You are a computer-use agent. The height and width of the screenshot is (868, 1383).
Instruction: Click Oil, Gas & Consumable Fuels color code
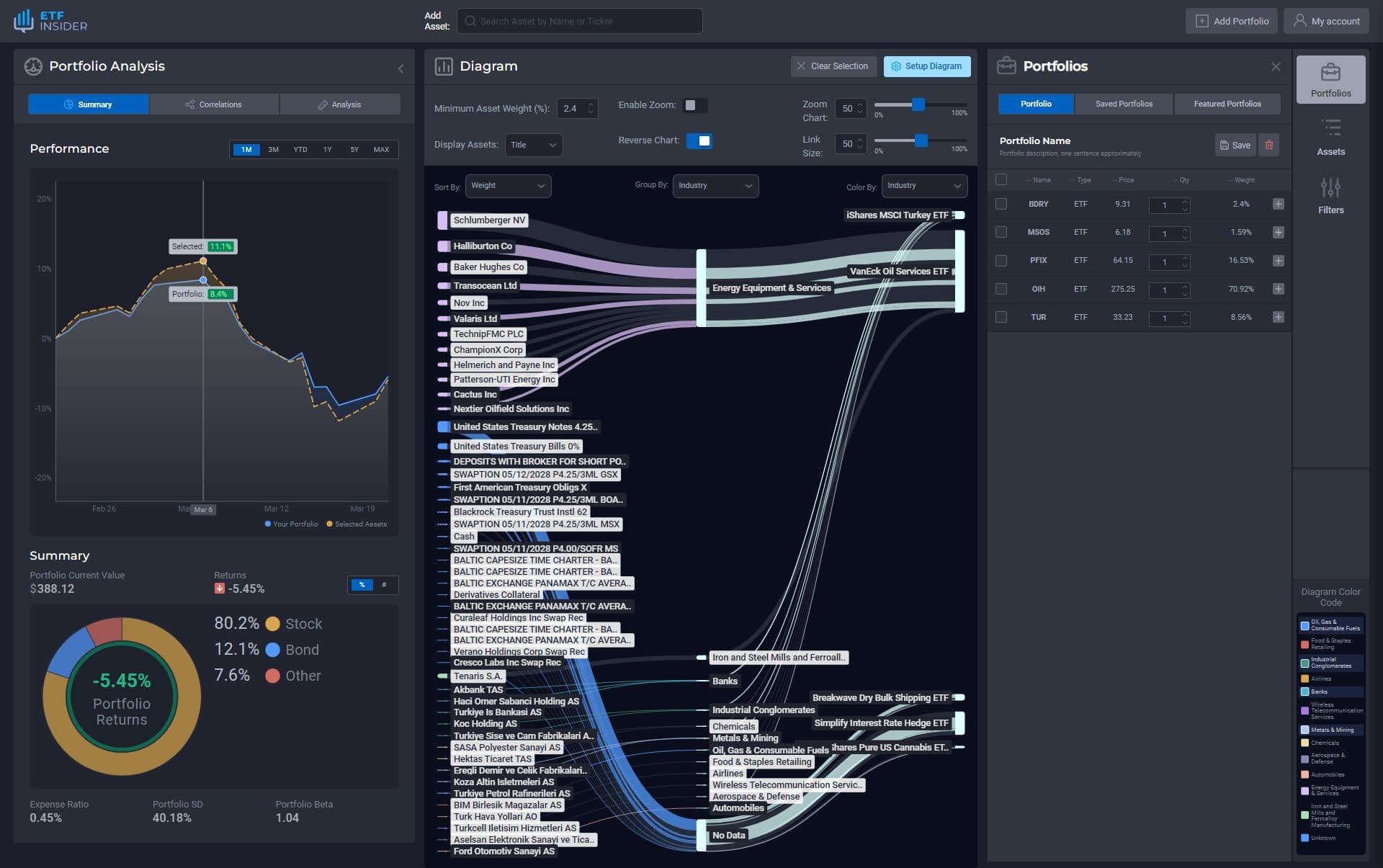pyautogui.click(x=1330, y=625)
